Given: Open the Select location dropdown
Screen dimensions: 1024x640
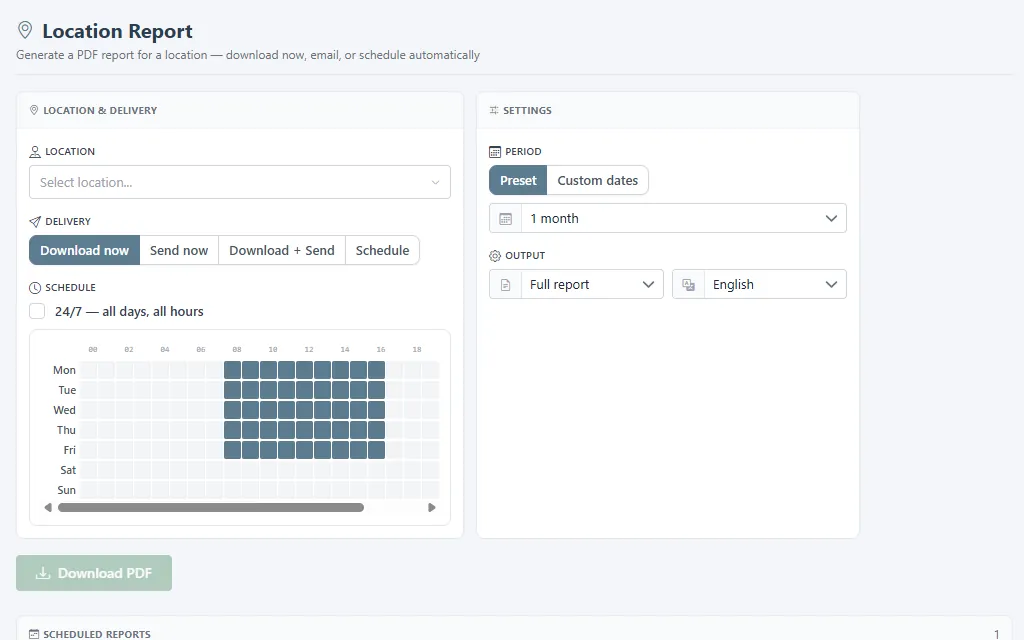Looking at the screenshot, I should 240,182.
